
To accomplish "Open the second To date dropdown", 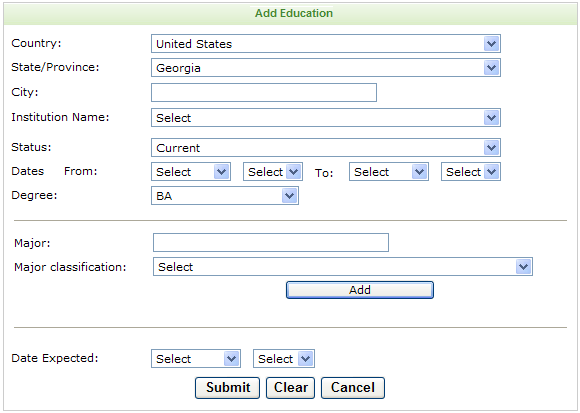I will (471, 172).
